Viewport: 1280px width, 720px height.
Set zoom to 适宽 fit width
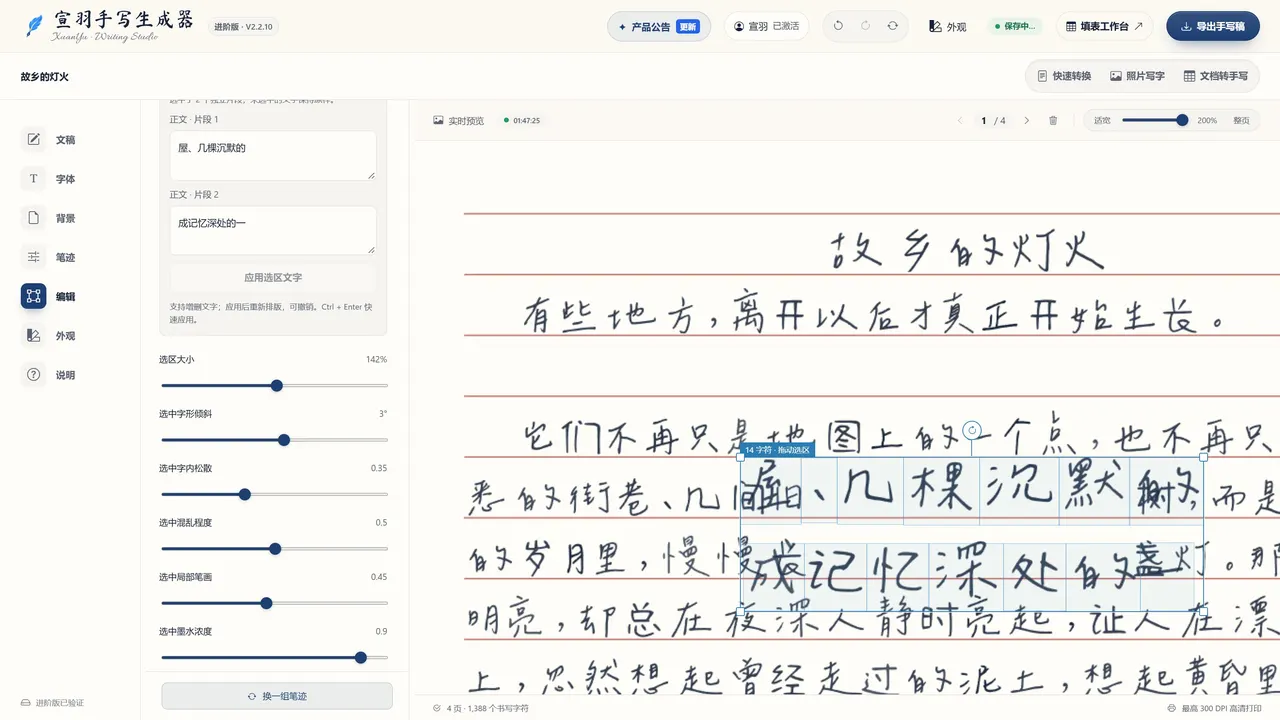click(x=1102, y=120)
